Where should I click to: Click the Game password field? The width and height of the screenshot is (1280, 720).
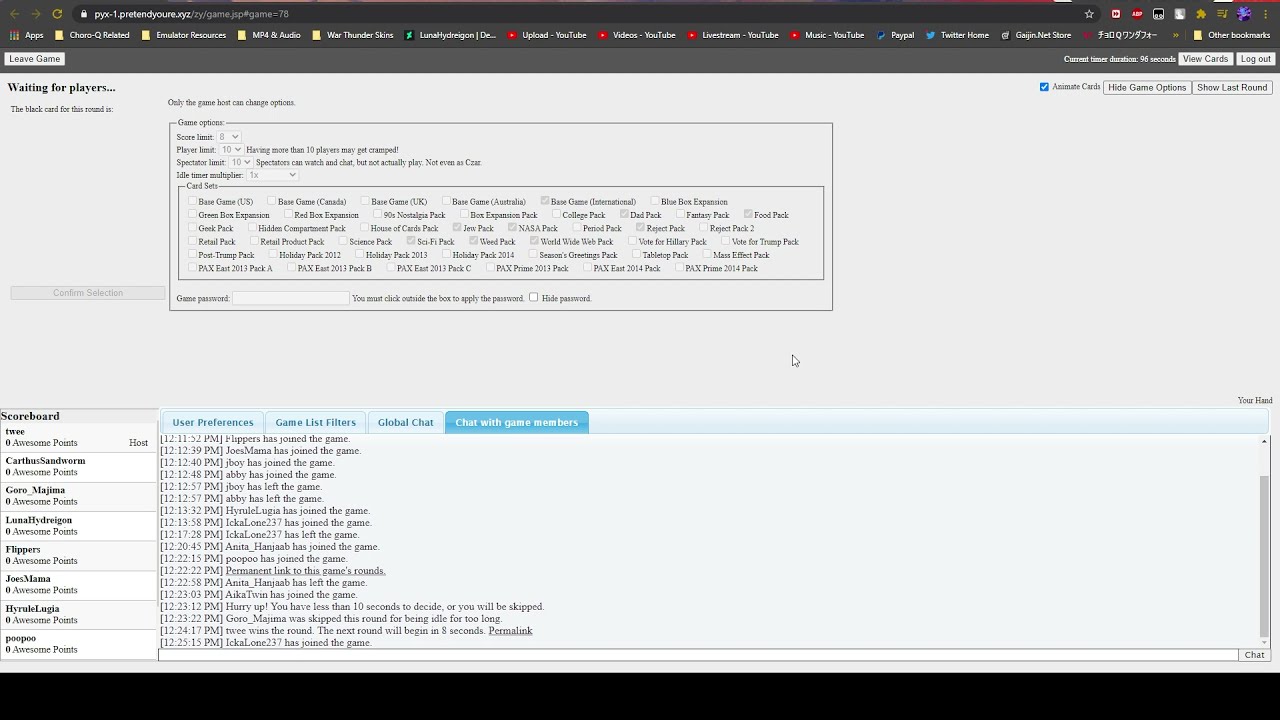[291, 298]
